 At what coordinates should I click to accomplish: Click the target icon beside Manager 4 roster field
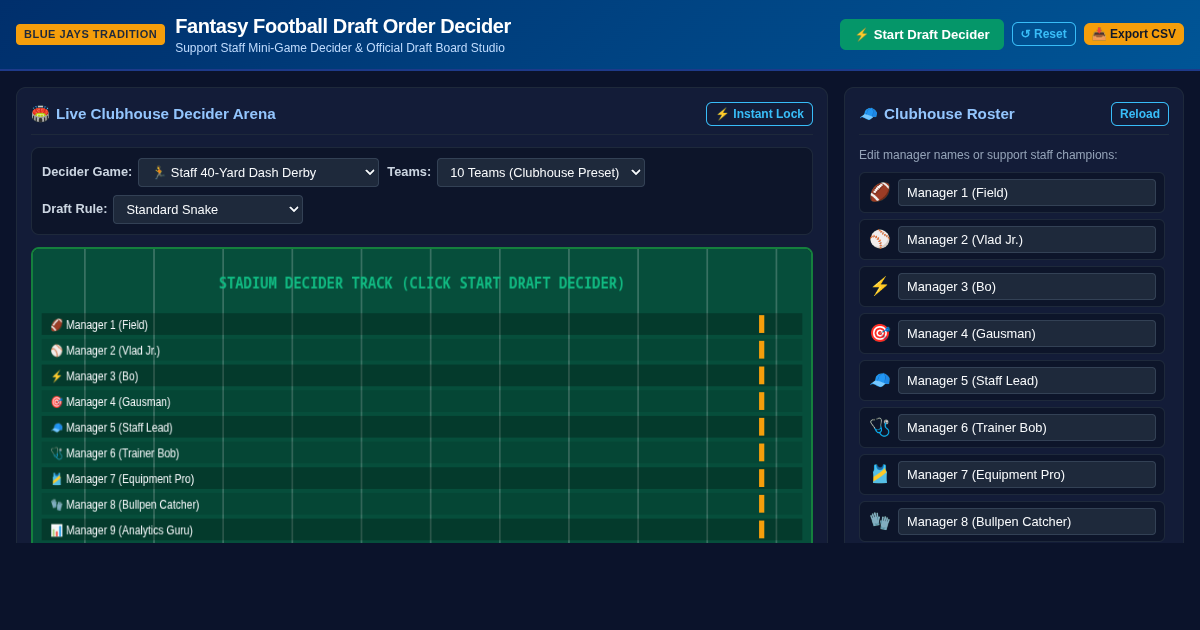880,333
